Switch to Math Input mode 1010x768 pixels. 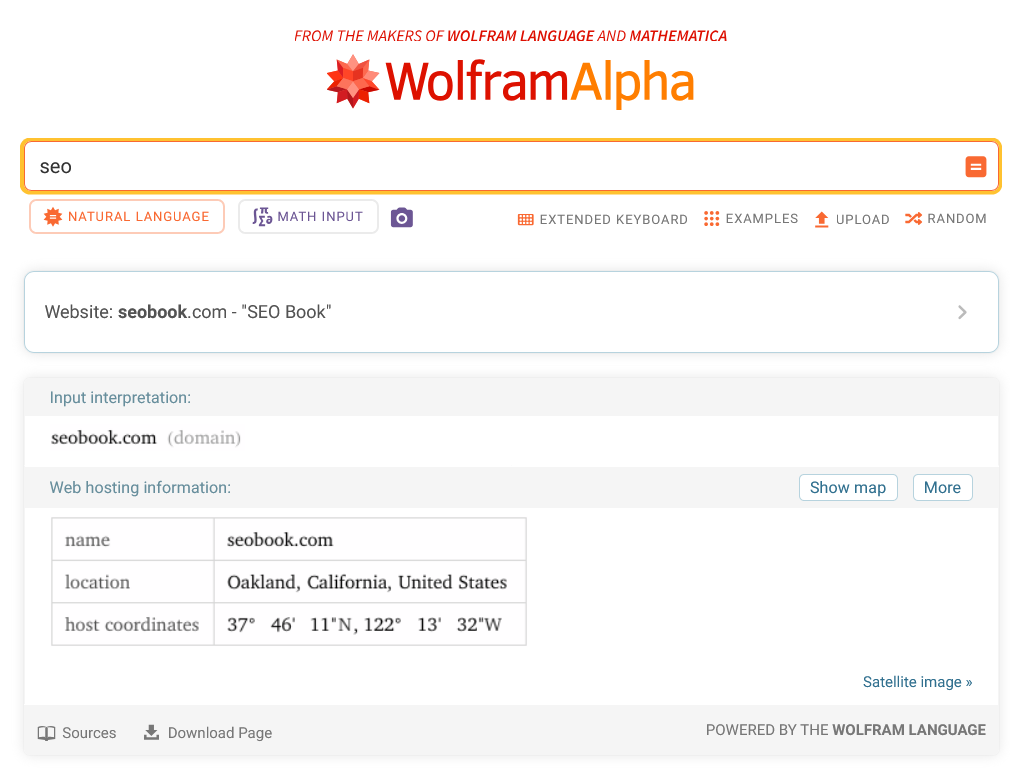pos(308,216)
